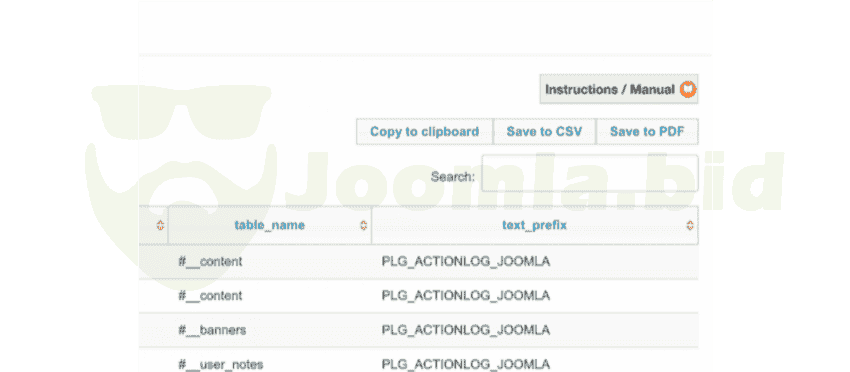
Task: Copy table to clipboard
Action: click(x=424, y=132)
